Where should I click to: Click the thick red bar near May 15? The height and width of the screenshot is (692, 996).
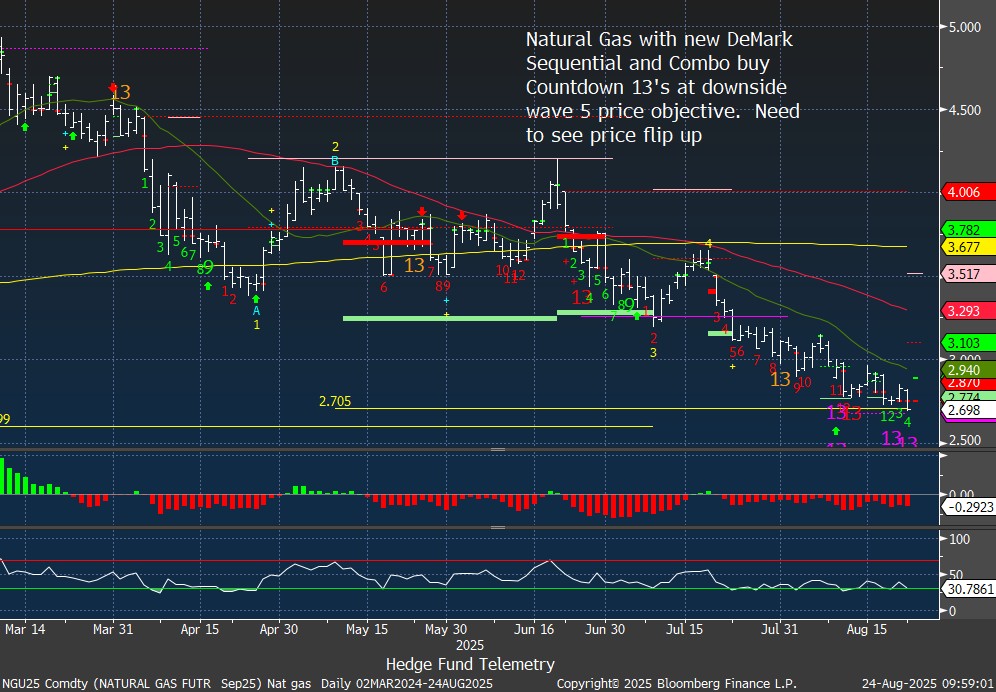point(386,242)
